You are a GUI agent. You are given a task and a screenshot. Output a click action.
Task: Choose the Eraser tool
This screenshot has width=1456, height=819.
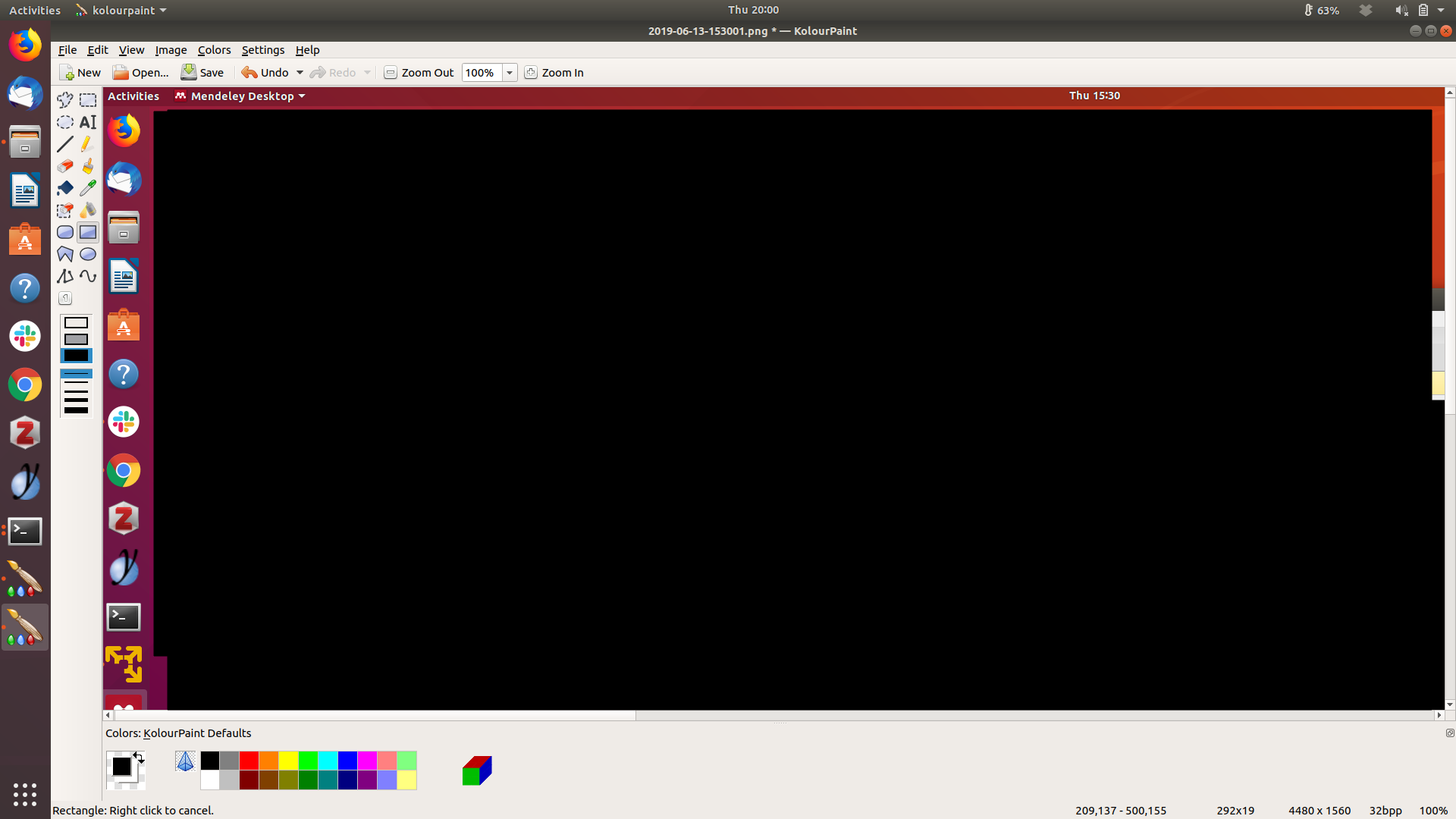click(65, 166)
